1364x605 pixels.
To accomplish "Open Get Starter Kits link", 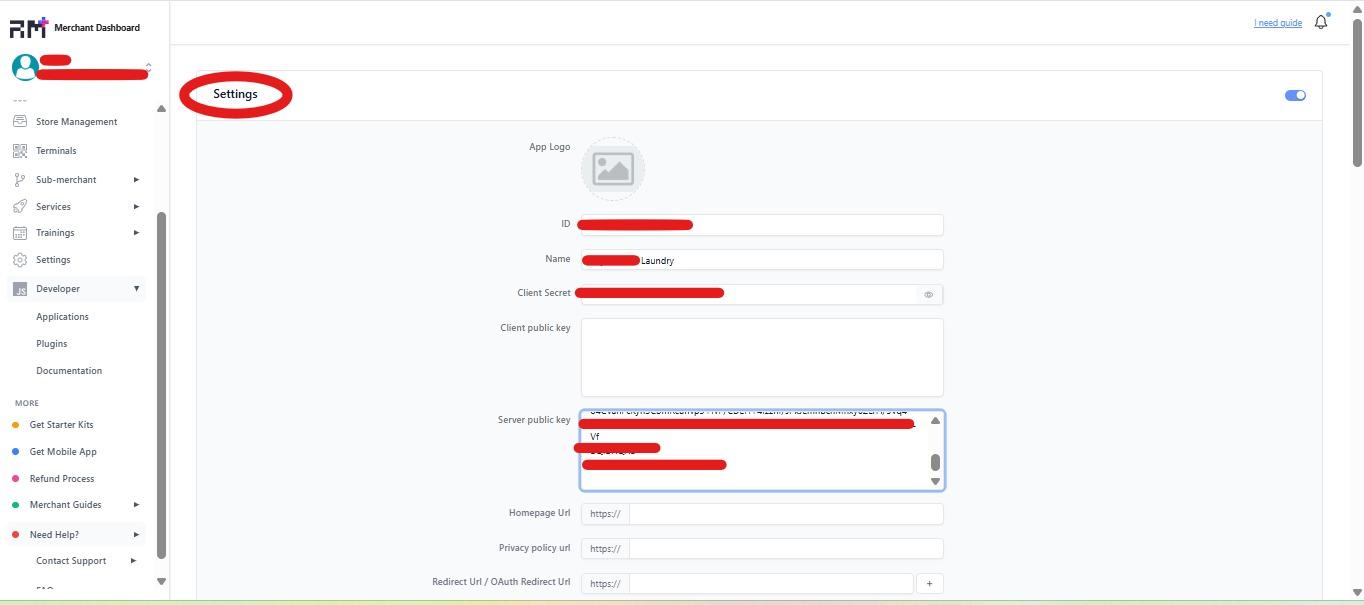I will tap(61, 424).
